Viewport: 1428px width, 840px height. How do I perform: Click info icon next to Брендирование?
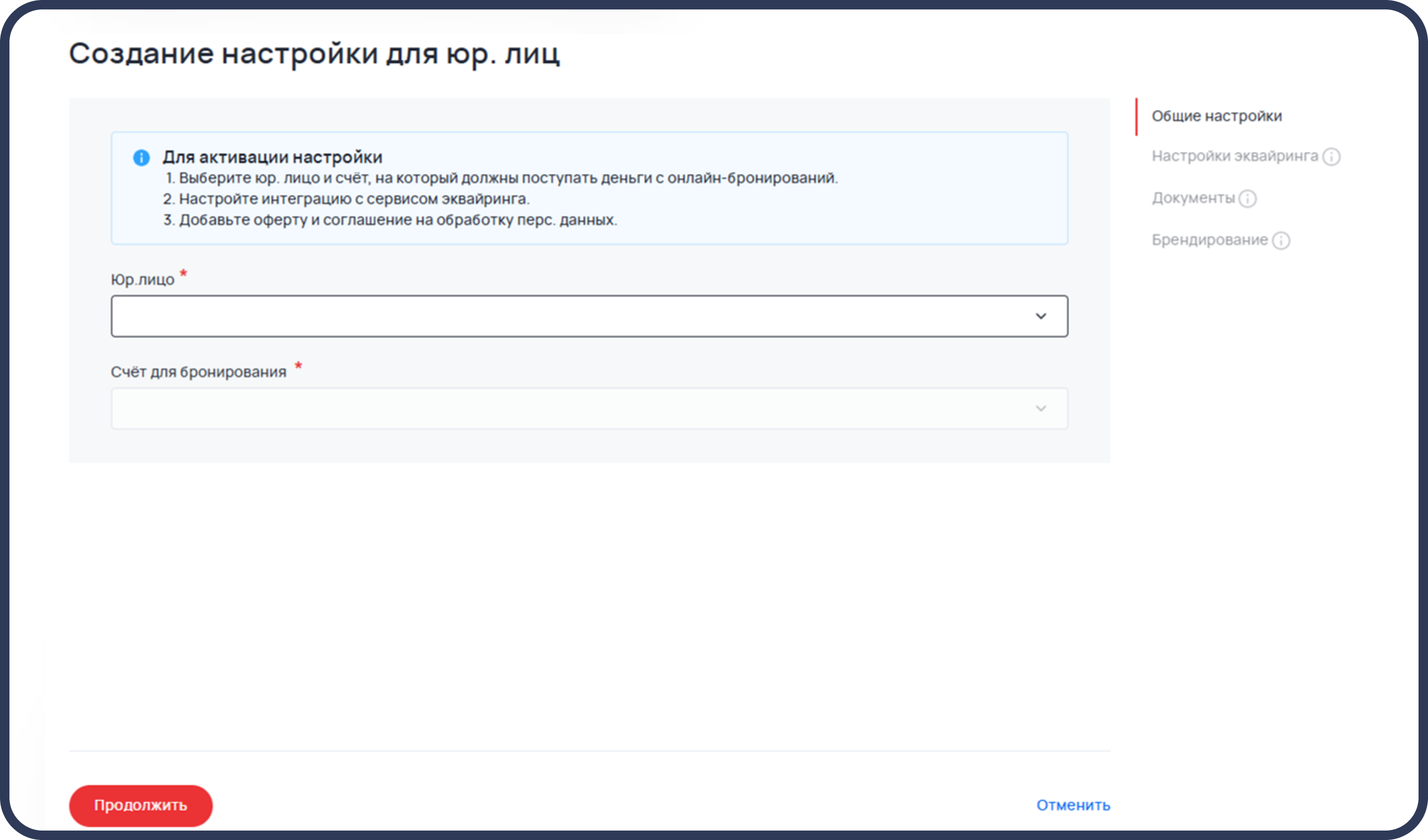(x=1281, y=241)
